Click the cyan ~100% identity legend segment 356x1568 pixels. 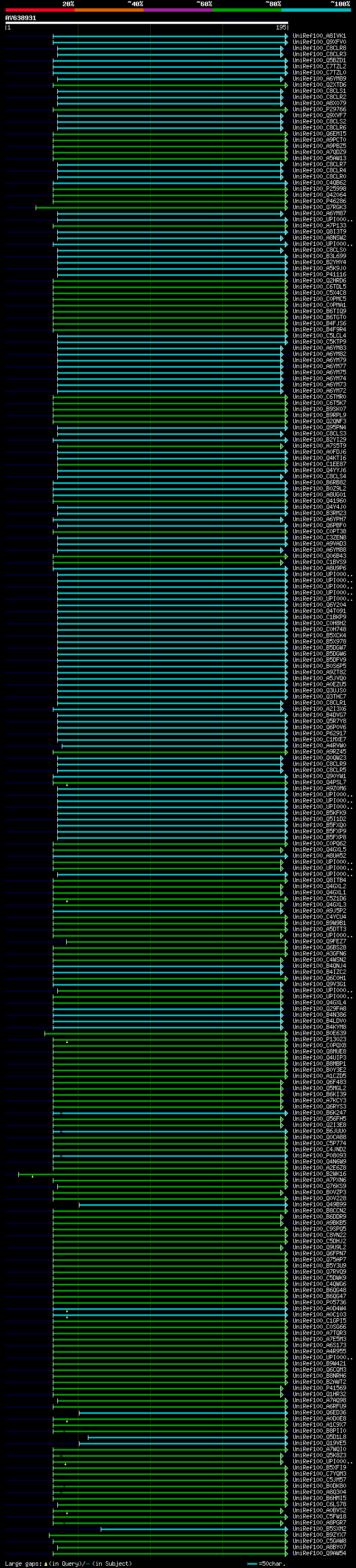point(317,10)
